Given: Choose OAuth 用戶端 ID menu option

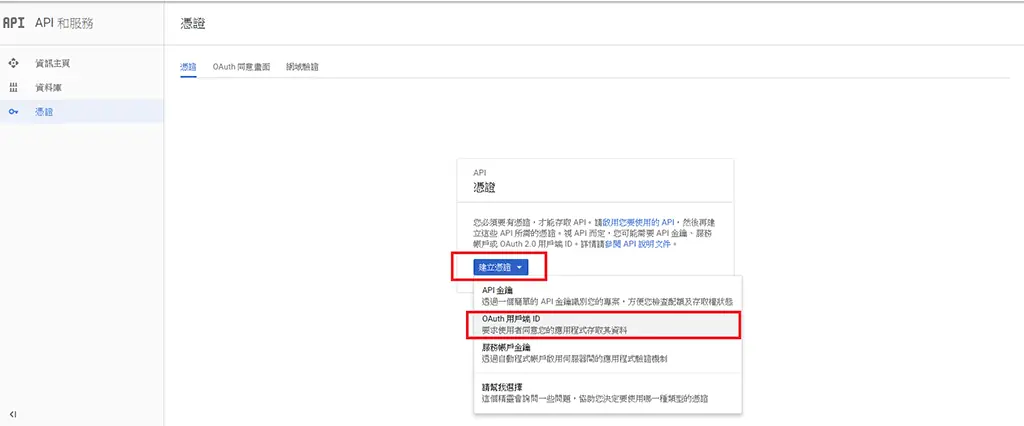Looking at the screenshot, I should 607,325.
